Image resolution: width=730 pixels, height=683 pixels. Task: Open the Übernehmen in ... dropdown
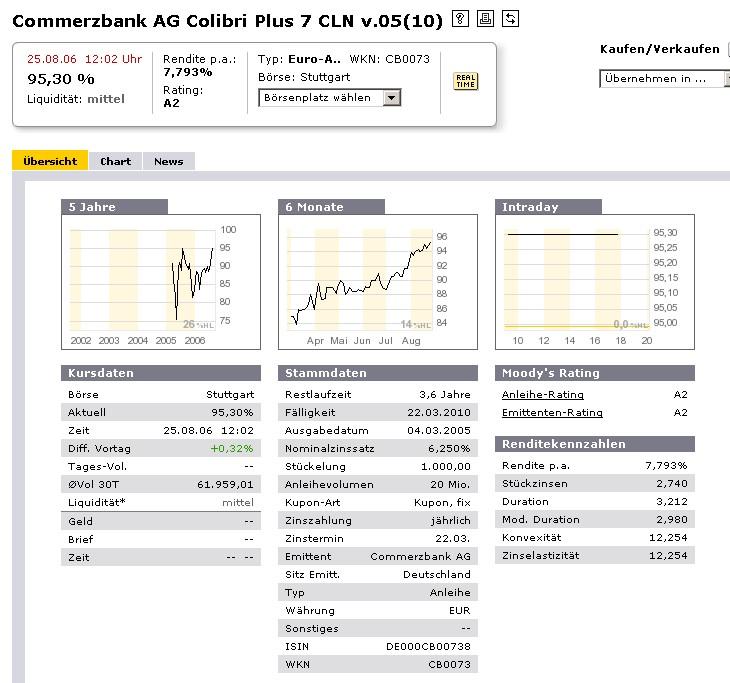tap(664, 79)
